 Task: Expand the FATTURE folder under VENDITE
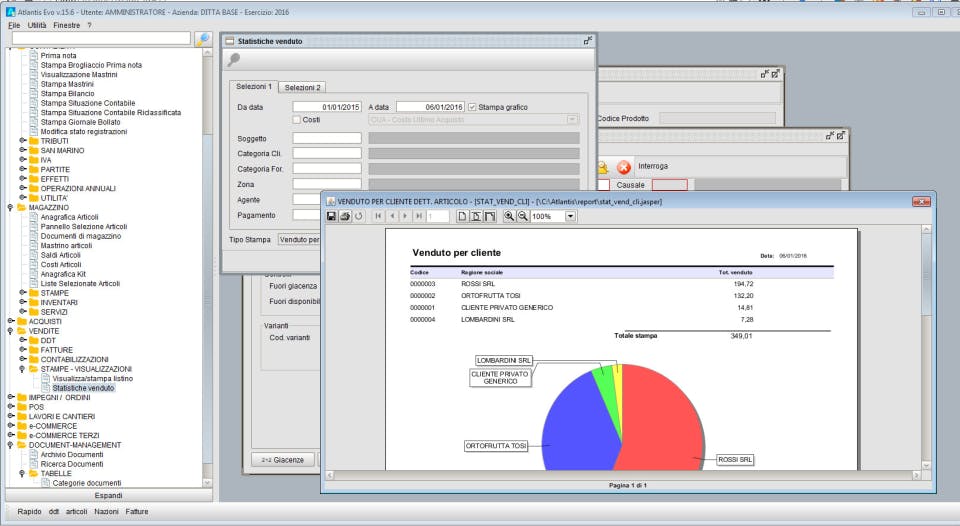click(23, 350)
